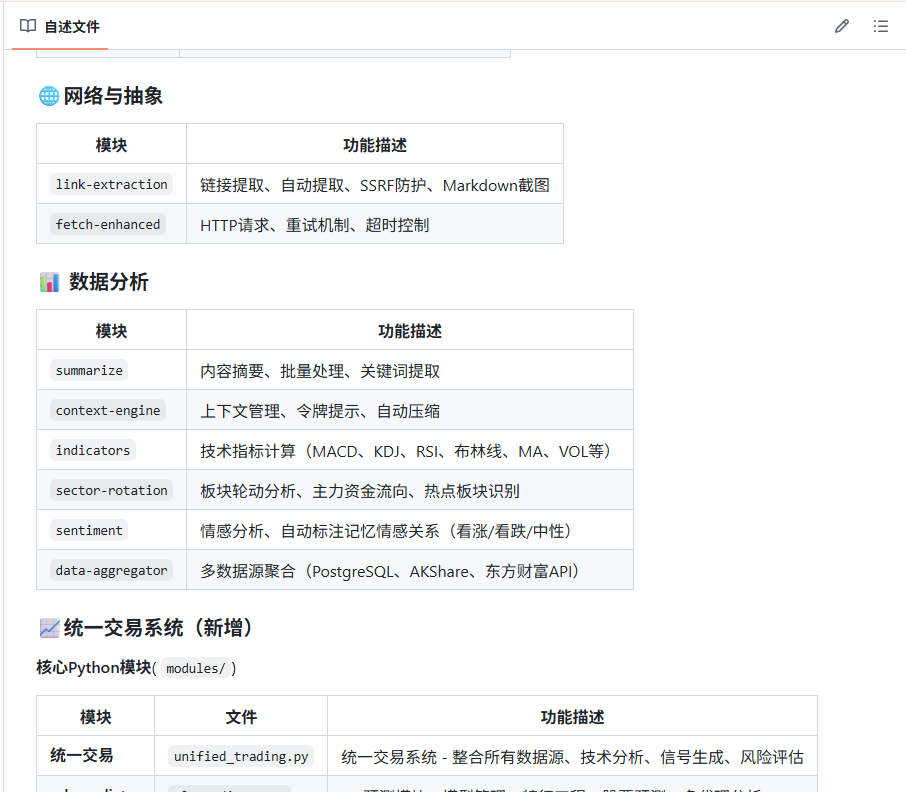Click the indicators module code label

pos(93,450)
